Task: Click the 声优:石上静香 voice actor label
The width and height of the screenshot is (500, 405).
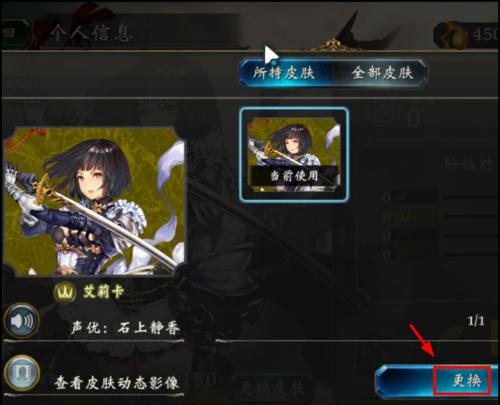Action: coord(125,328)
